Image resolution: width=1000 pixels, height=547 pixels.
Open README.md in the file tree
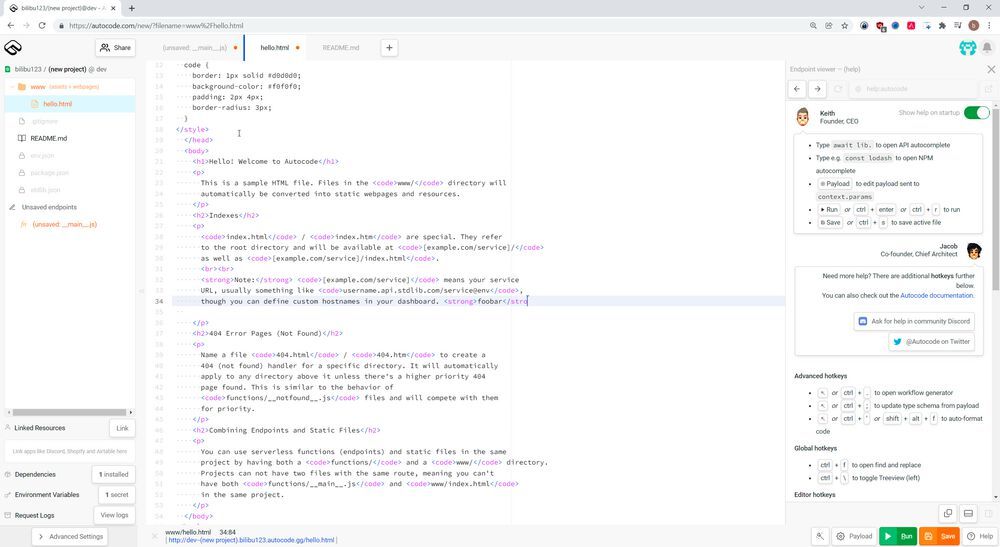pos(48,138)
